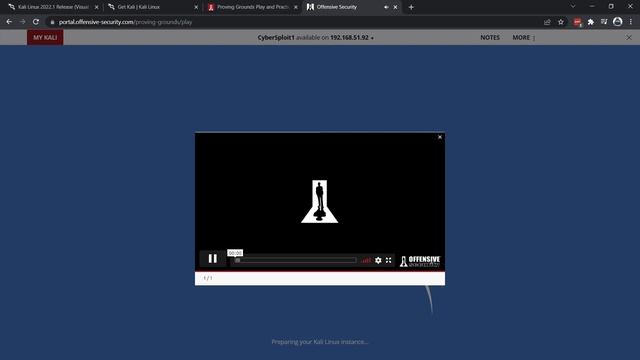
Task: Open the MY KALI button
Action: click(45, 38)
